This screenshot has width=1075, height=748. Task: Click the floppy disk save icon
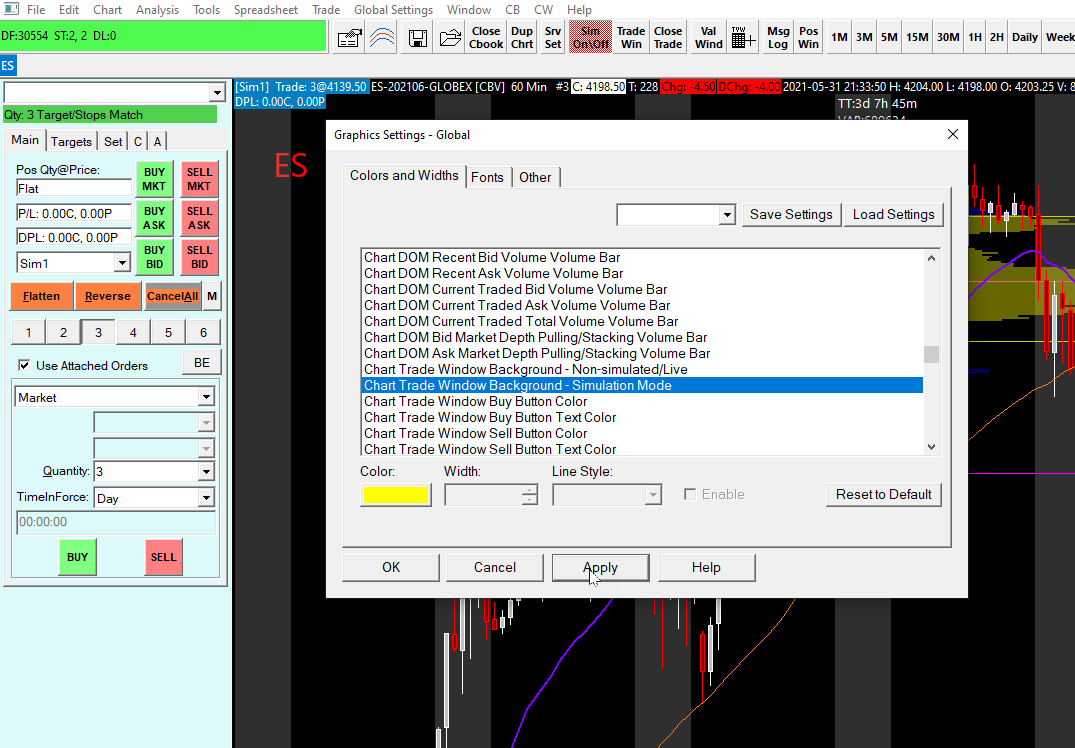point(418,38)
